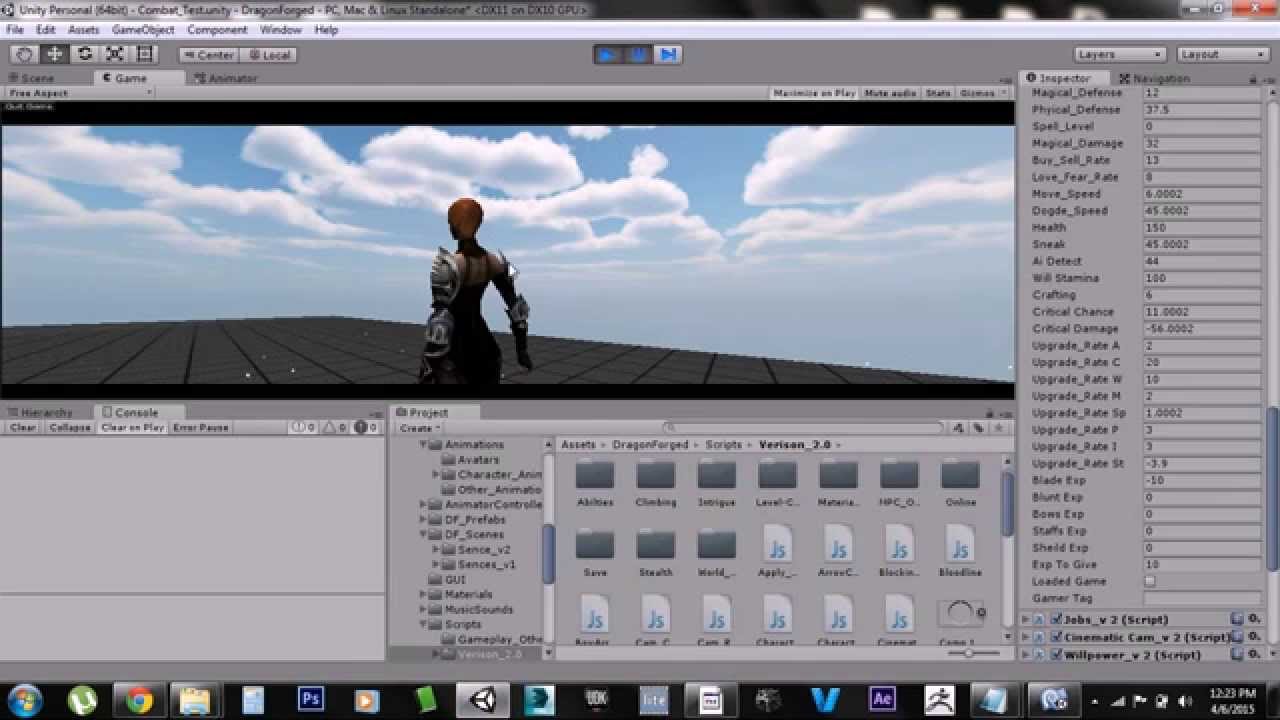Image resolution: width=1280 pixels, height=720 pixels.
Task: Click the Pause button
Action: pos(637,54)
